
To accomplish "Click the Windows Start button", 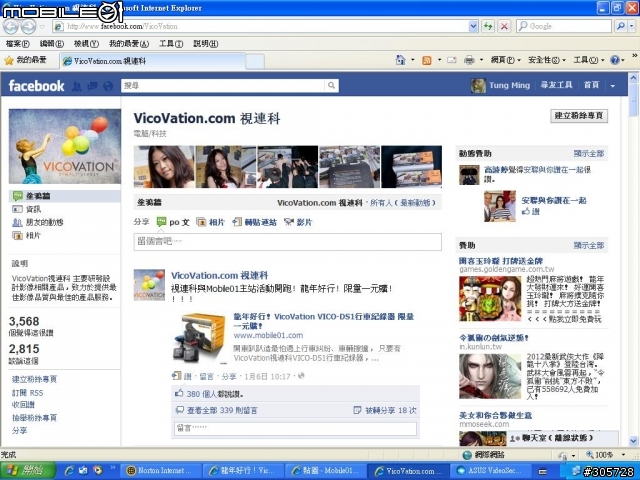I will (28, 470).
